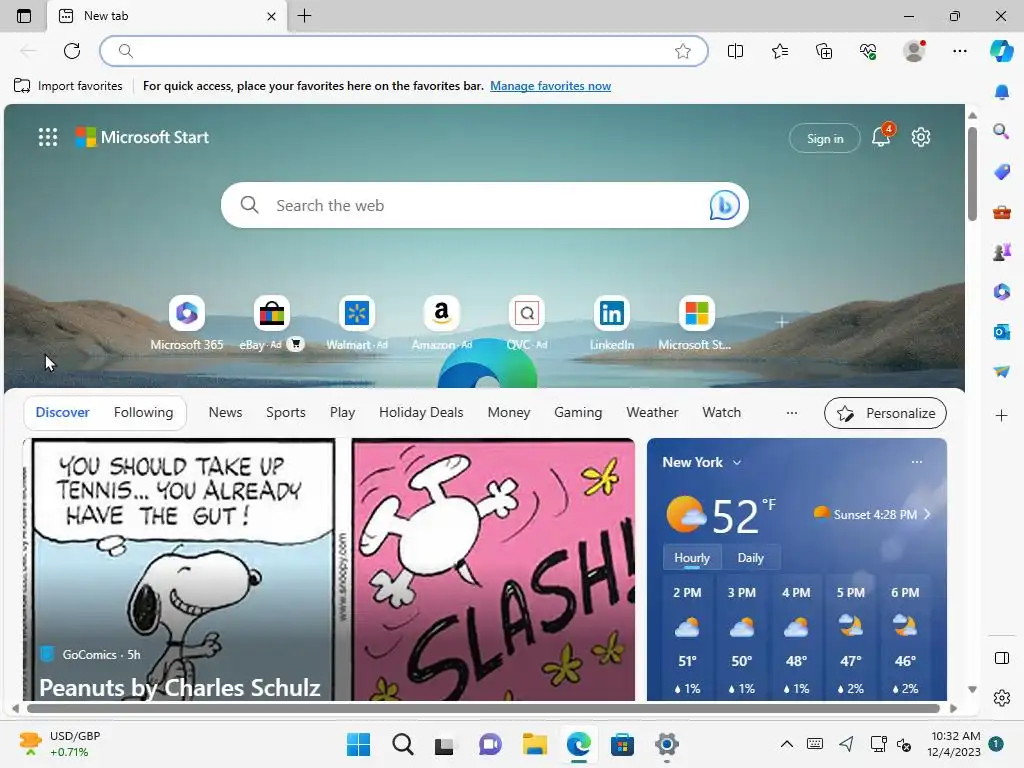The width and height of the screenshot is (1024, 768).
Task: Click the Bing chat icon in search box
Action: (724, 205)
